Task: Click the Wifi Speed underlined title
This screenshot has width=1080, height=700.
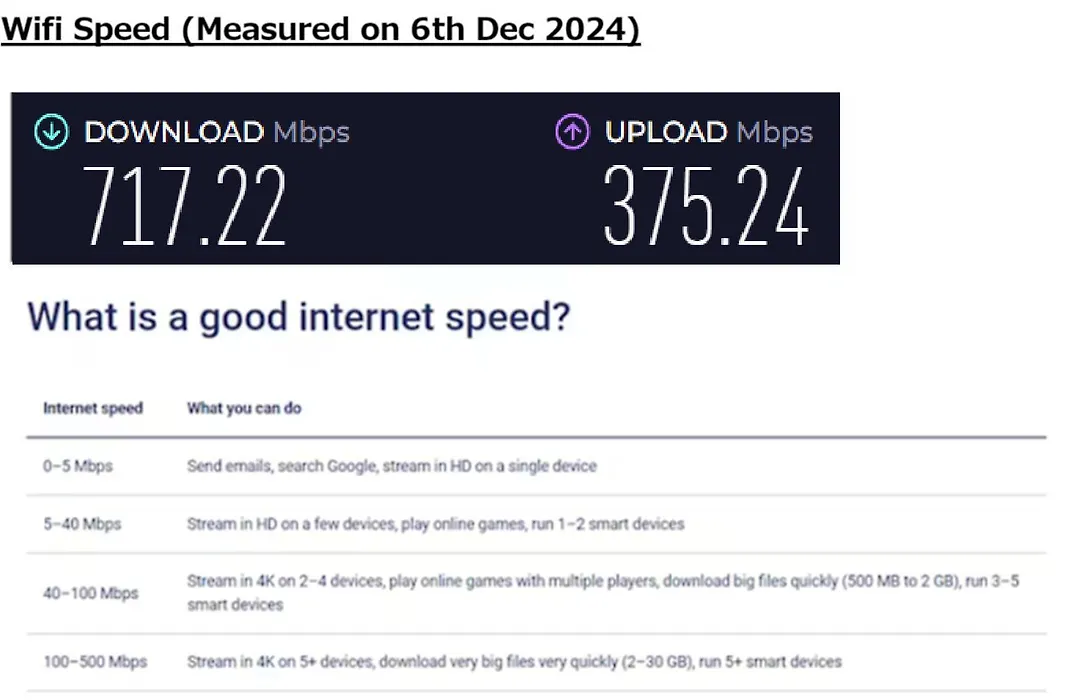Action: 321,30
